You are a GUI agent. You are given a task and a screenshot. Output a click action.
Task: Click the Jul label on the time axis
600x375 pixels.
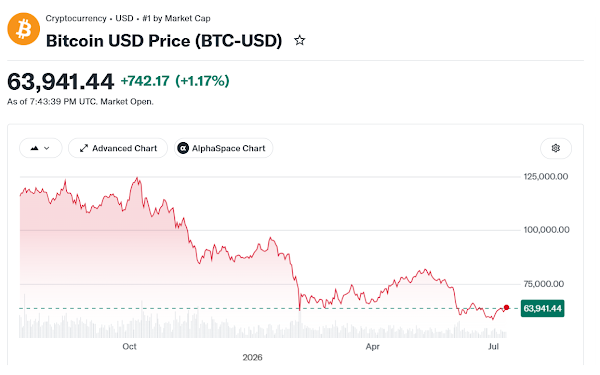coord(493,346)
